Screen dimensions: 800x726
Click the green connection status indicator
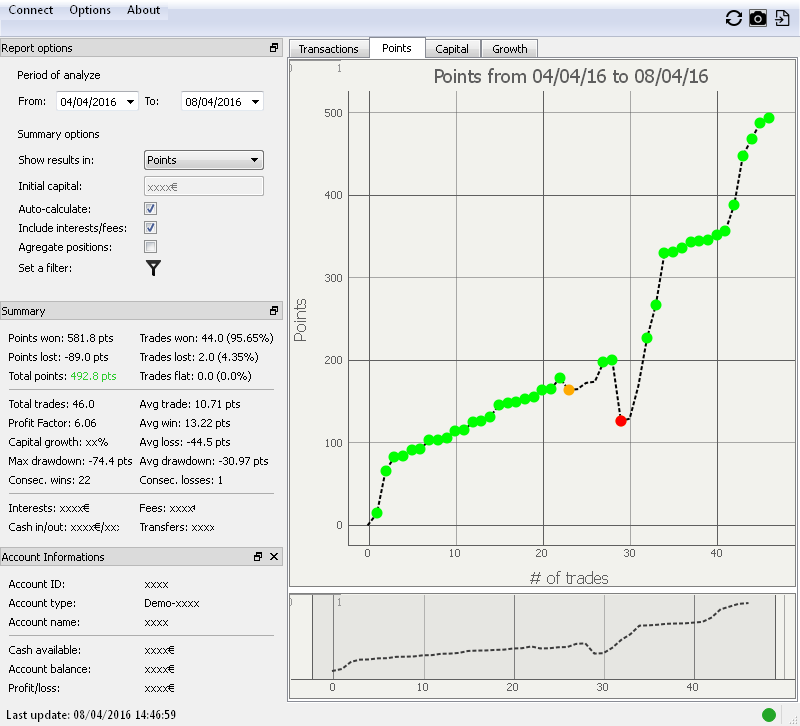click(x=769, y=714)
